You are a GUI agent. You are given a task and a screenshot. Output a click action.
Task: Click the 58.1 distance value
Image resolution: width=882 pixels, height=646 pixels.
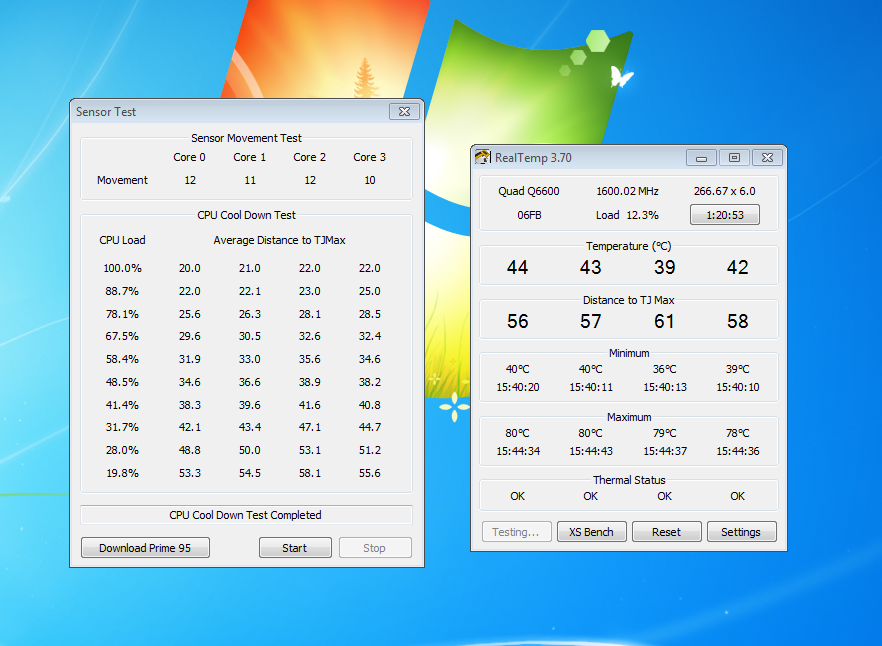point(309,473)
